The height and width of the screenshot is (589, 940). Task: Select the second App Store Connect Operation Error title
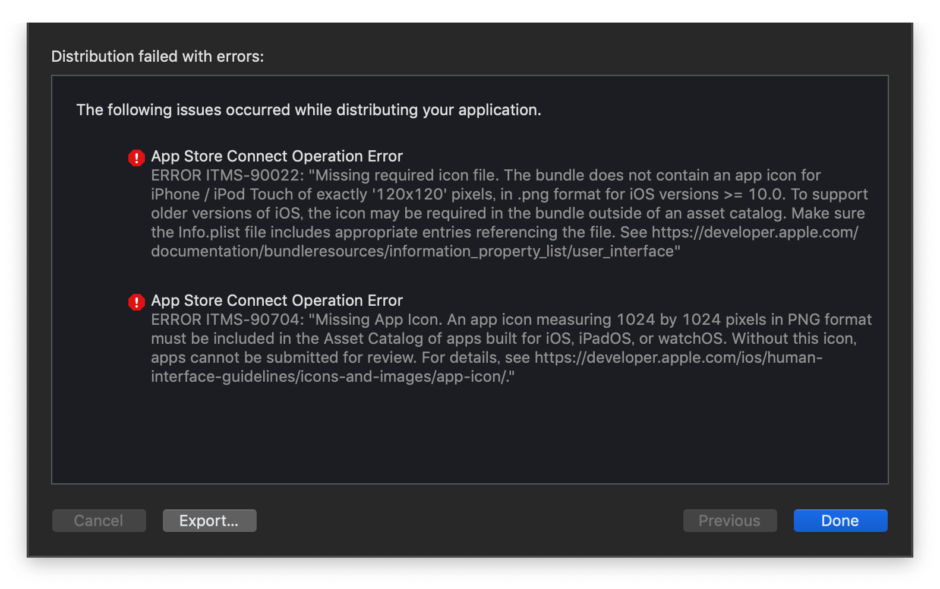tap(276, 300)
